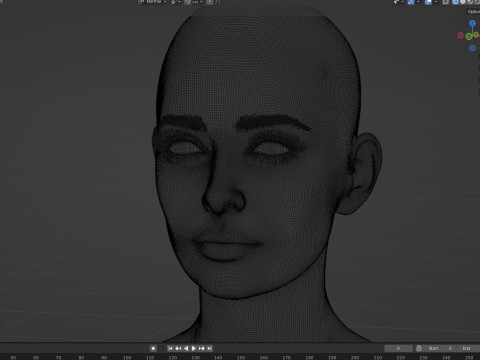Open the Options dropdown in the viewport
The image size is (480, 360).
pos(473,12)
